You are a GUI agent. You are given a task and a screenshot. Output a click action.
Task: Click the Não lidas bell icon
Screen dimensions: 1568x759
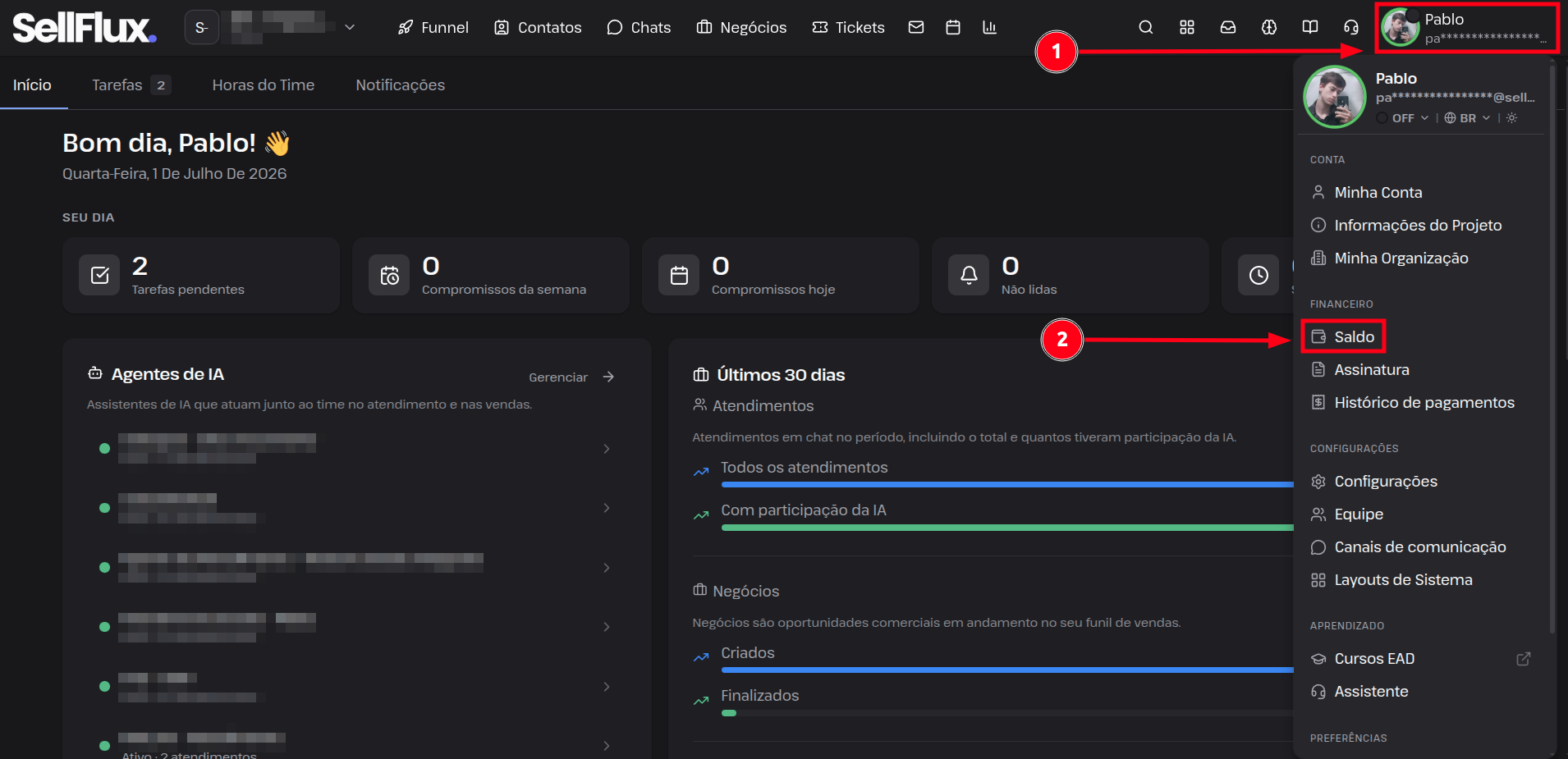(969, 275)
